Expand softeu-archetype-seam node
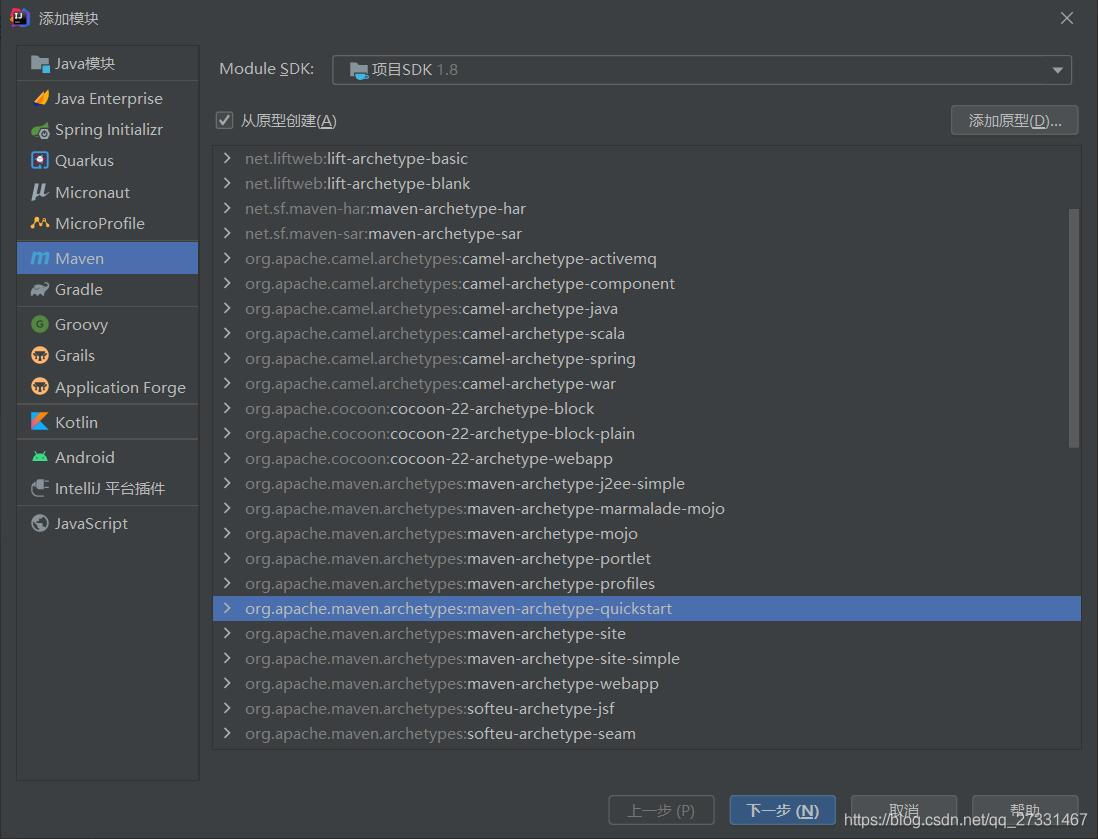Viewport: 1098px width, 839px height. click(x=227, y=733)
